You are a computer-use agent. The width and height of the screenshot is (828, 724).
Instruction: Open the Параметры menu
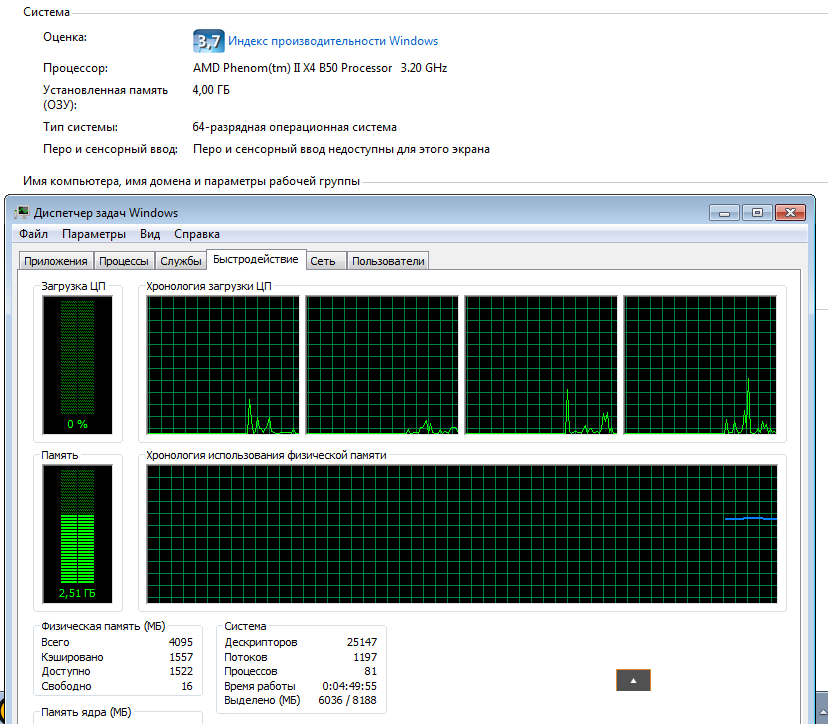pyautogui.click(x=94, y=234)
